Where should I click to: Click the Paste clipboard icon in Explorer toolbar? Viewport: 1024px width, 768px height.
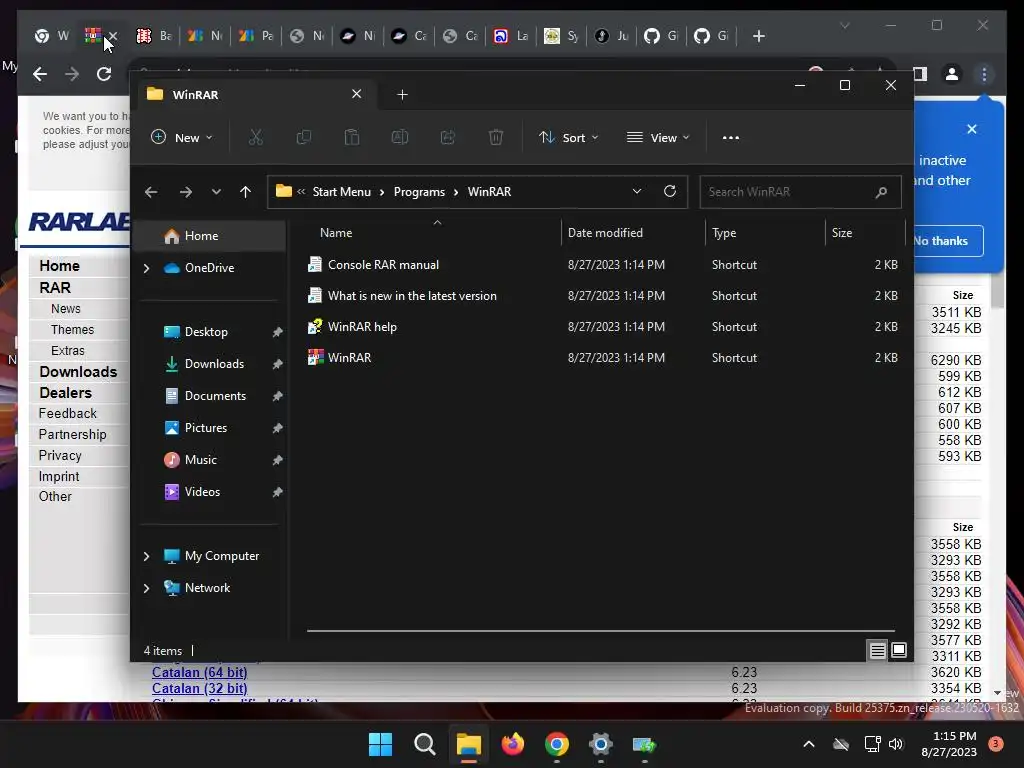pos(352,137)
